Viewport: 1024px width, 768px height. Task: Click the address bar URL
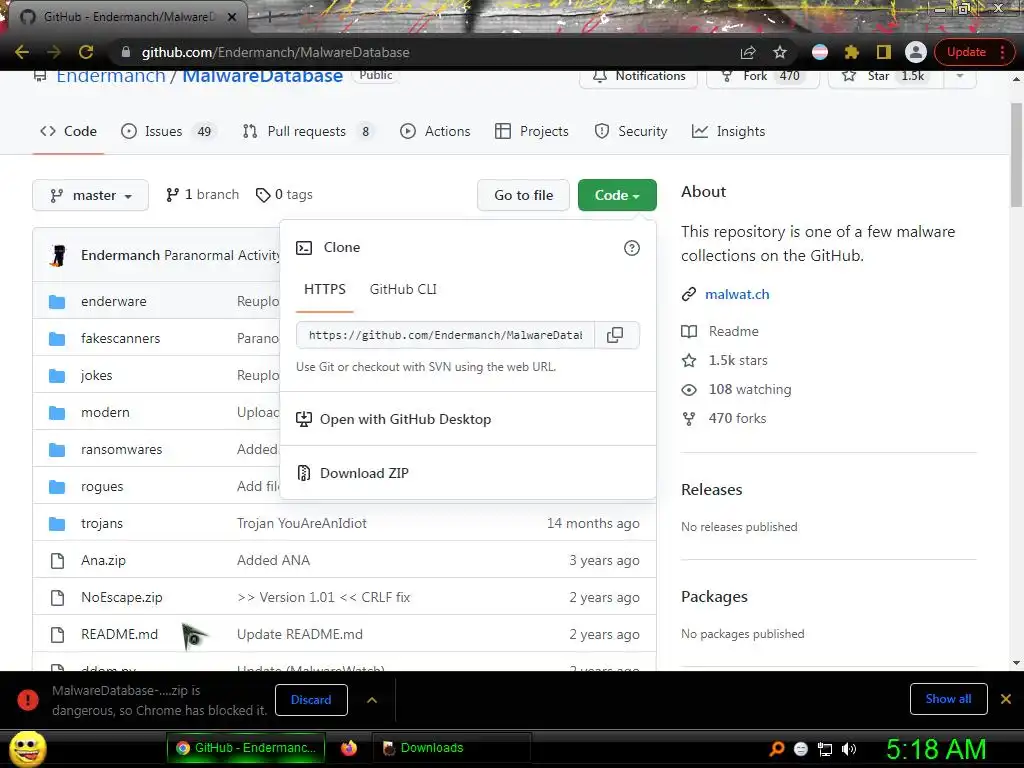pyautogui.click(x=276, y=52)
